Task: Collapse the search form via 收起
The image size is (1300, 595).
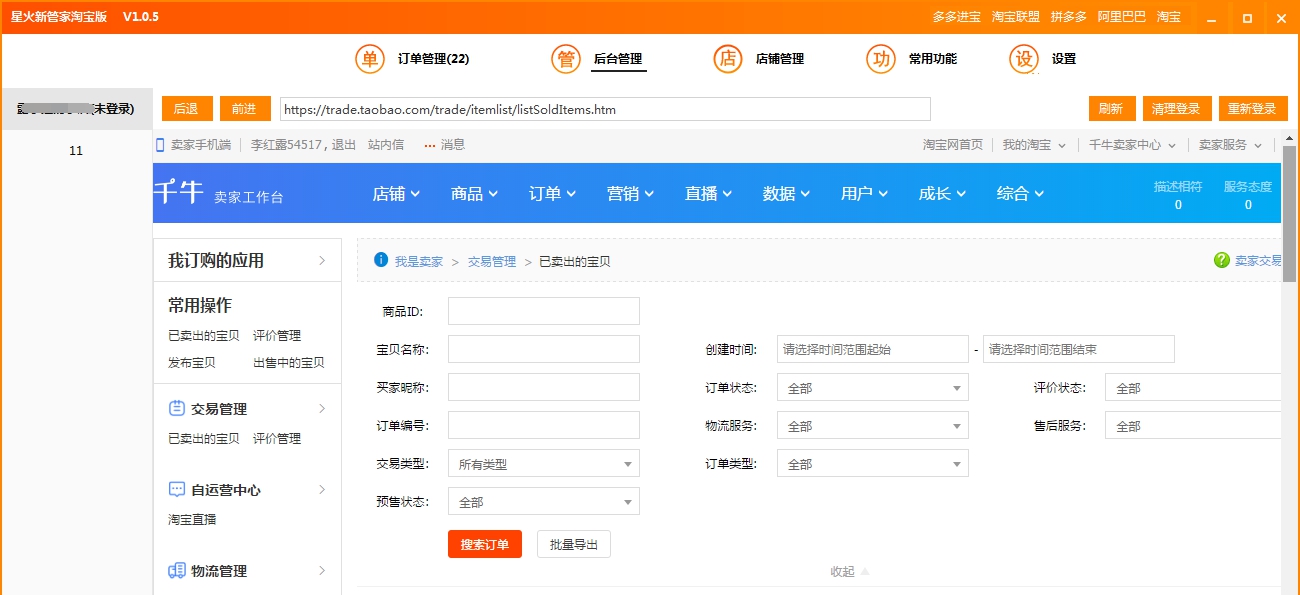Action: (848, 570)
